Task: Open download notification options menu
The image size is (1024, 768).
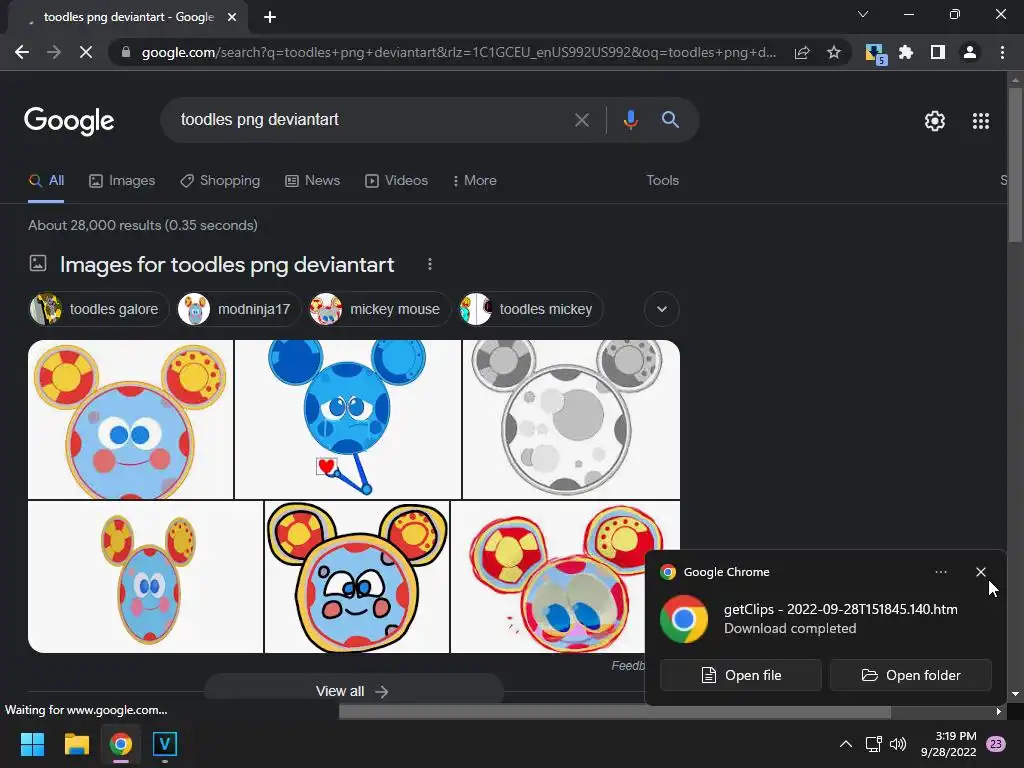Action: tap(940, 572)
